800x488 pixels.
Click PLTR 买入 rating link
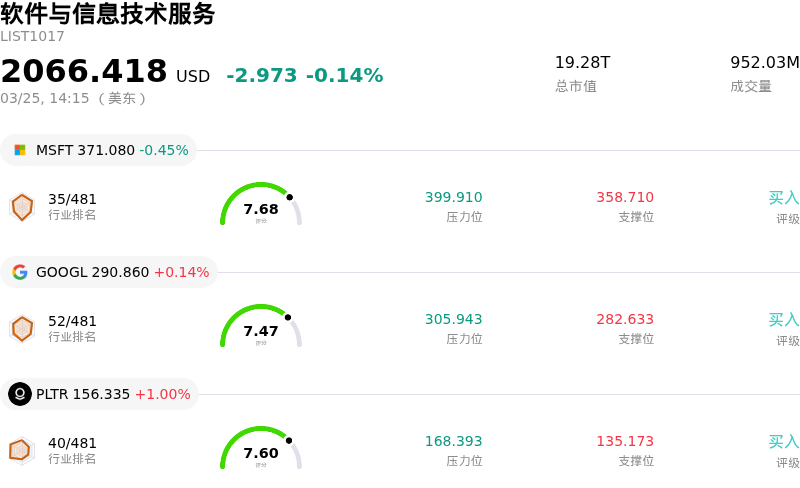coord(783,442)
